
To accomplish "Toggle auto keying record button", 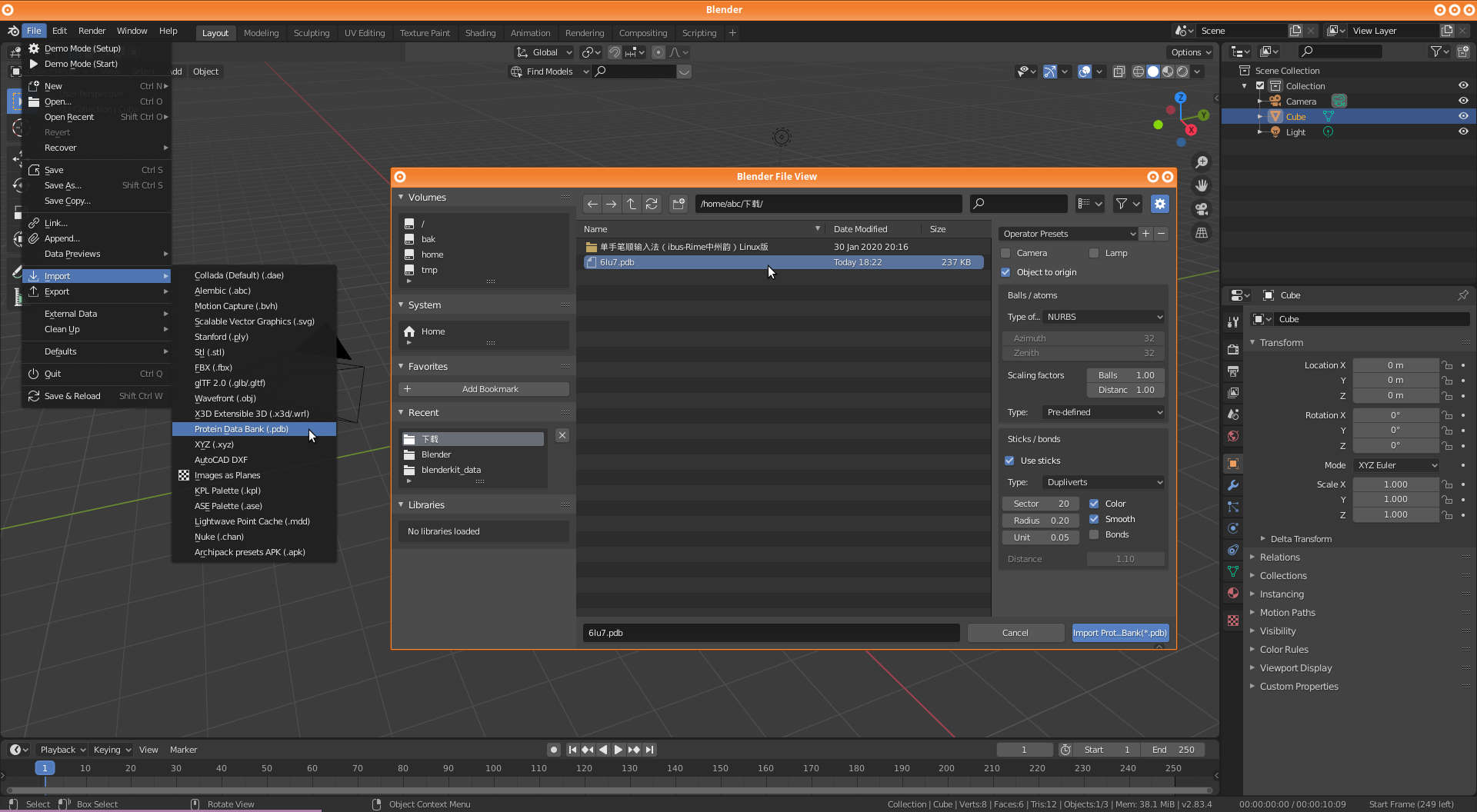I will click(554, 750).
